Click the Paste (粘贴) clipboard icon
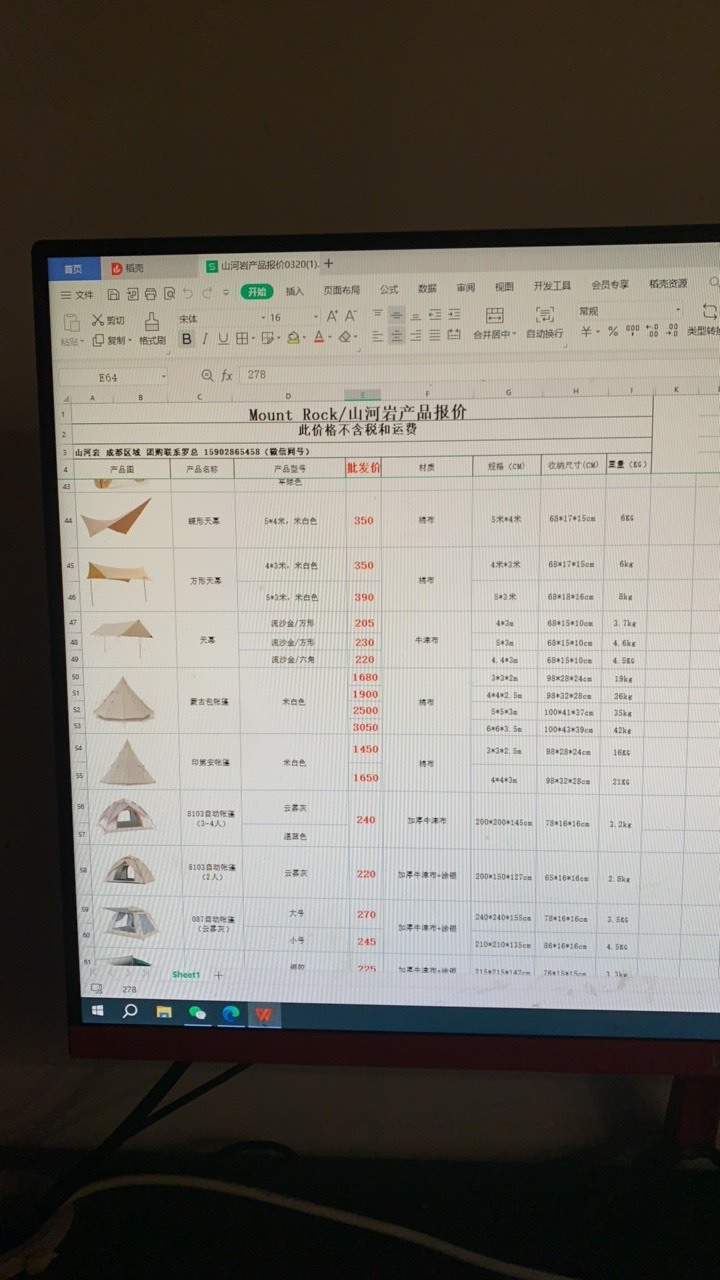Screen dimensions: 720x1280 pyautogui.click(x=71, y=322)
